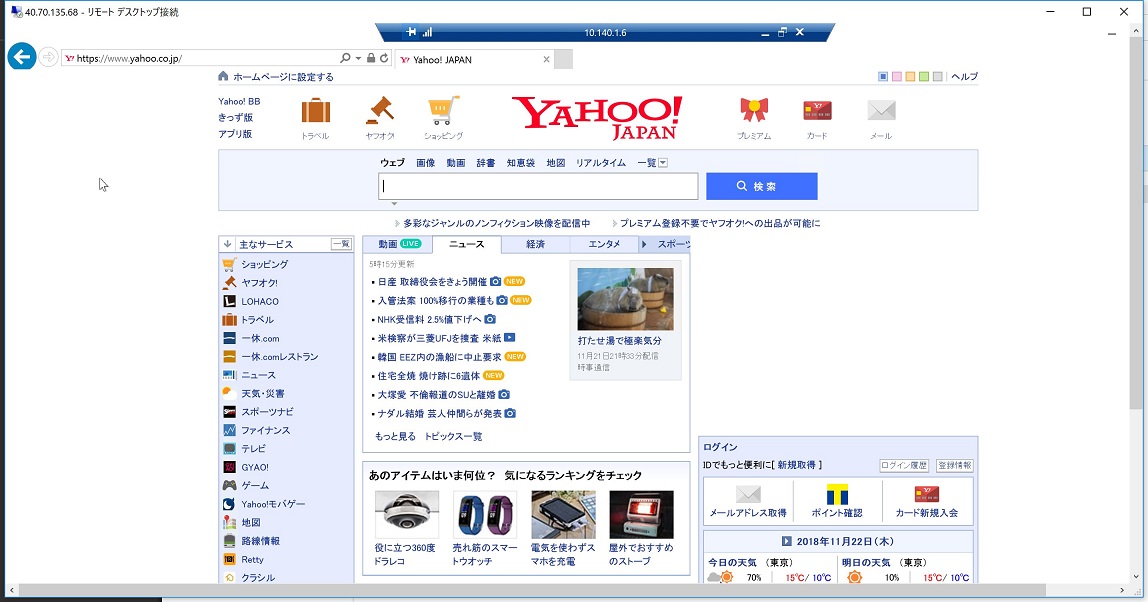Refresh the page with the reload icon
The image size is (1148, 602).
tap(384, 58)
